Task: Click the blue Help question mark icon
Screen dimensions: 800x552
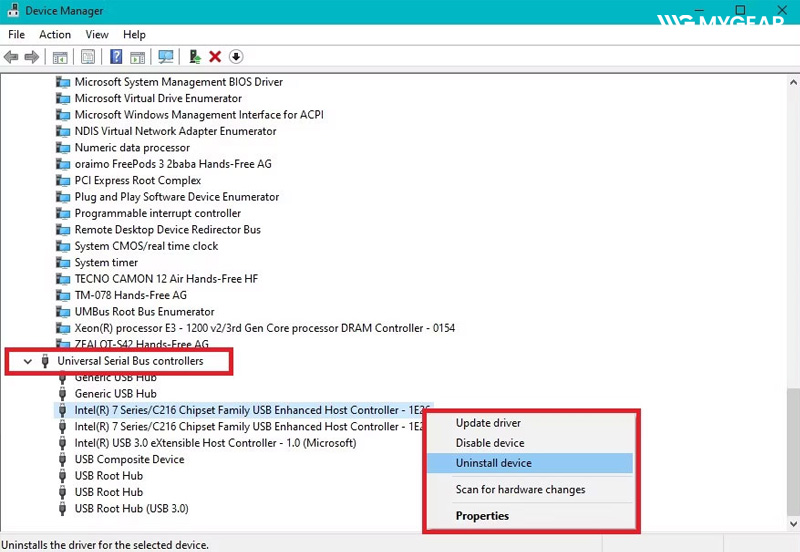Action: (x=116, y=56)
